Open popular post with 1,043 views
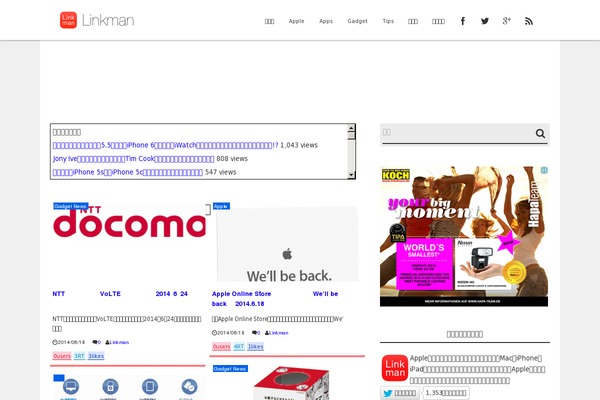This screenshot has width=600, height=400. (165, 145)
